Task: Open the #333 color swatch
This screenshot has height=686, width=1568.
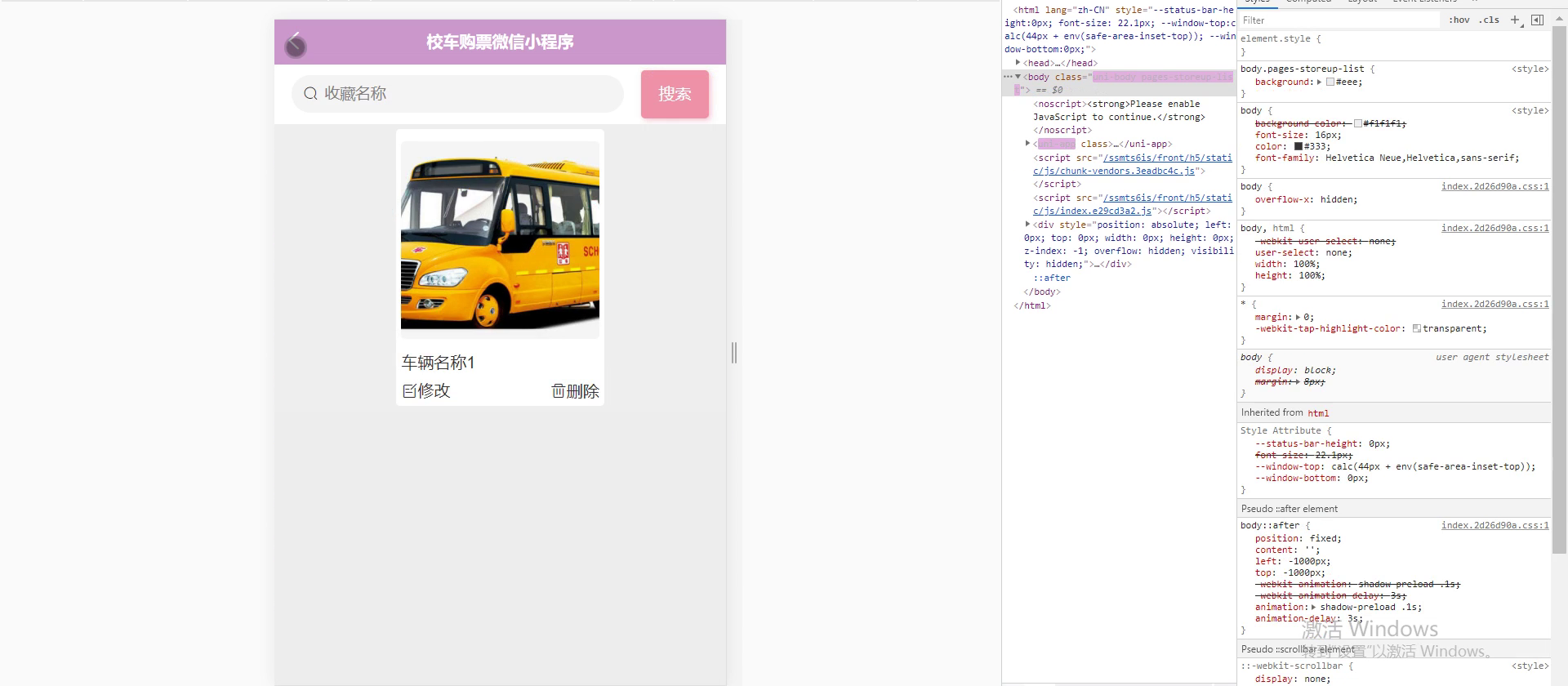Action: tap(1298, 146)
